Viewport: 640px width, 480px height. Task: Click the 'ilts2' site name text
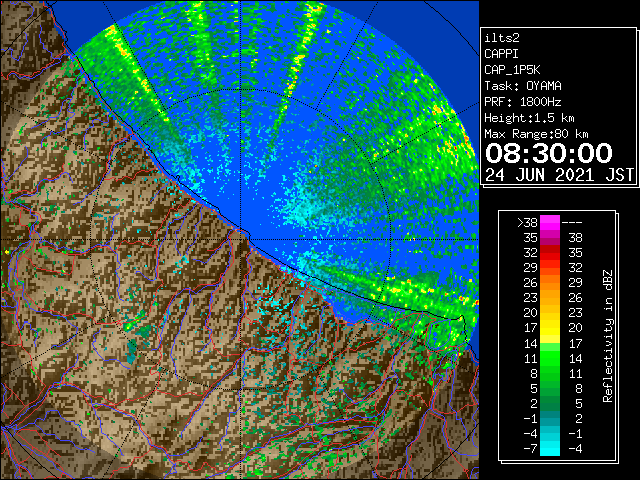click(502, 38)
